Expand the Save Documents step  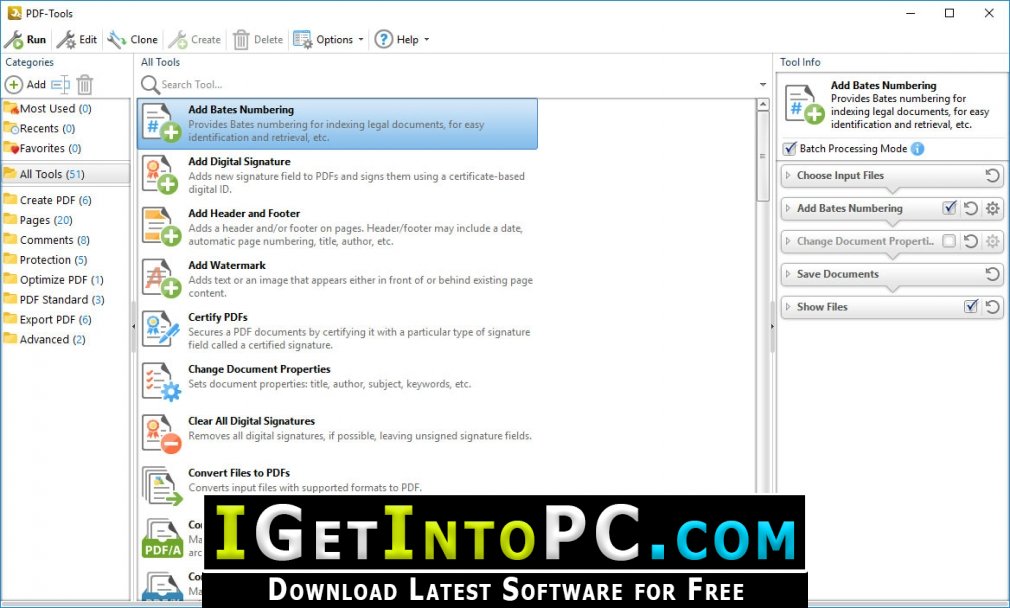pos(788,274)
